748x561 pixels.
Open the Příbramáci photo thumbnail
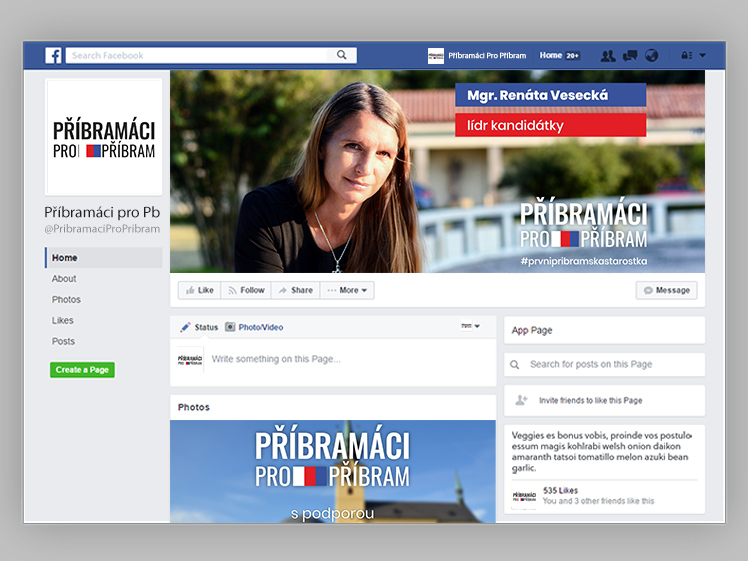point(333,471)
